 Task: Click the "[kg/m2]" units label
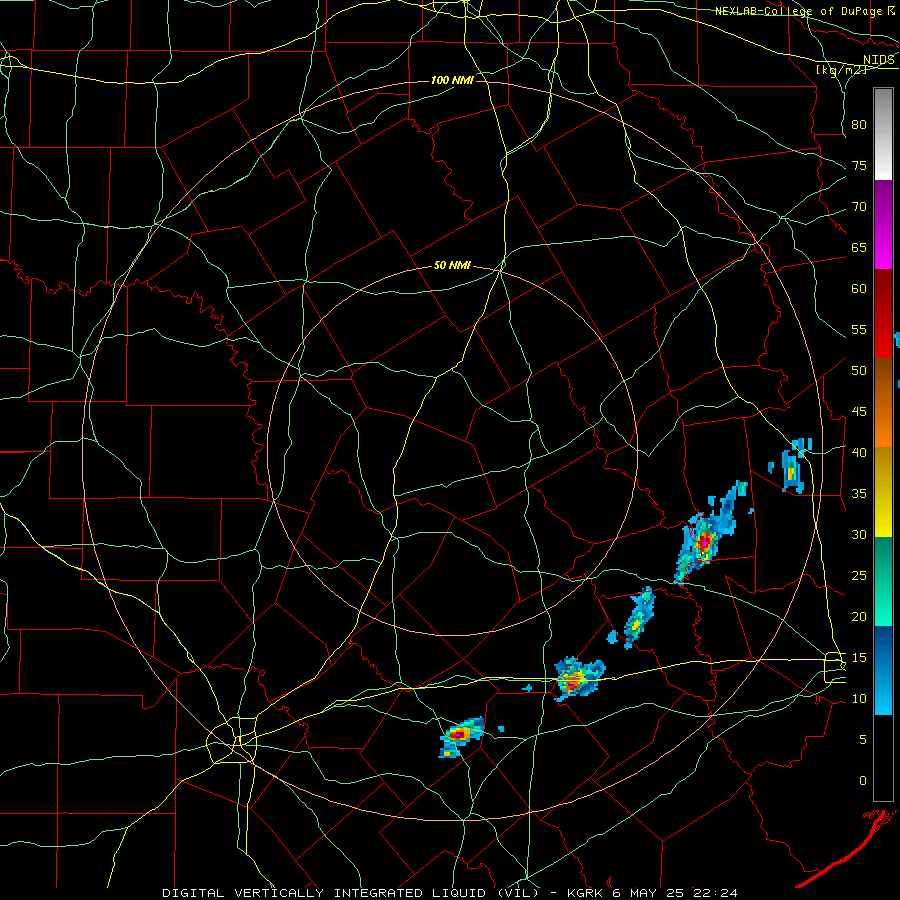[x=841, y=69]
